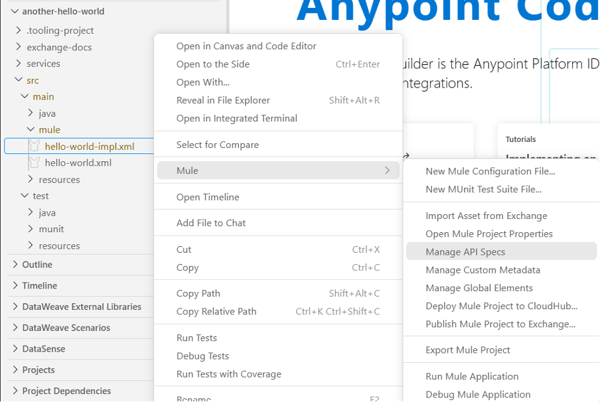Click the hello-world.xml file icon
The image size is (600, 402).
tap(34, 162)
